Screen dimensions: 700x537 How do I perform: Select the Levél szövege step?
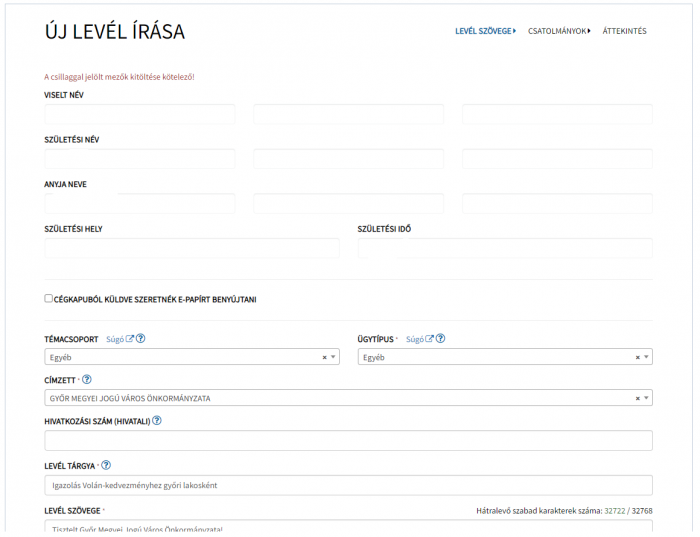[484, 31]
